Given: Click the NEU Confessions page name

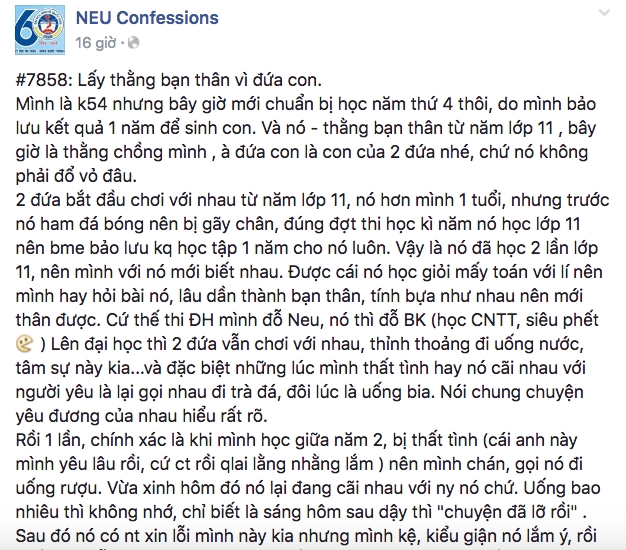Looking at the screenshot, I should point(148,19).
